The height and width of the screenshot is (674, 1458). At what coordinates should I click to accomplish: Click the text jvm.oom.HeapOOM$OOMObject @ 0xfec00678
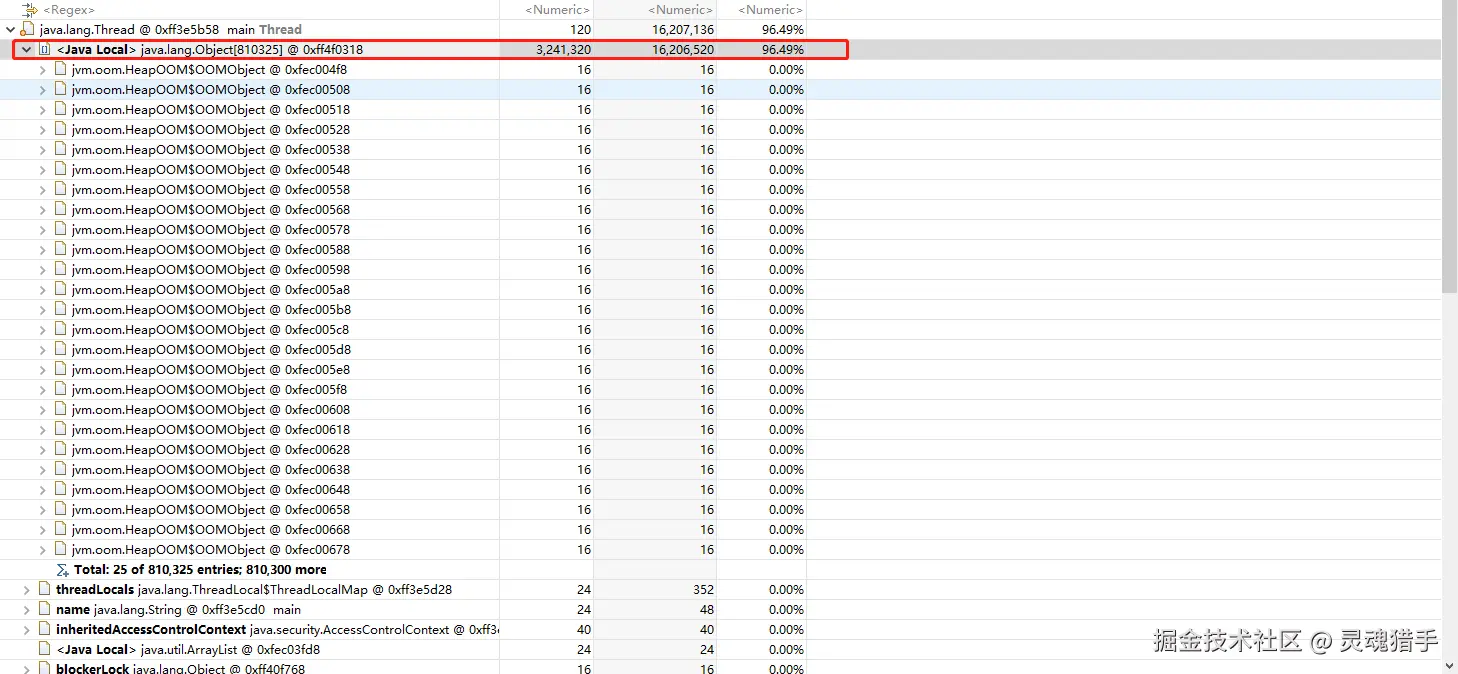click(211, 550)
